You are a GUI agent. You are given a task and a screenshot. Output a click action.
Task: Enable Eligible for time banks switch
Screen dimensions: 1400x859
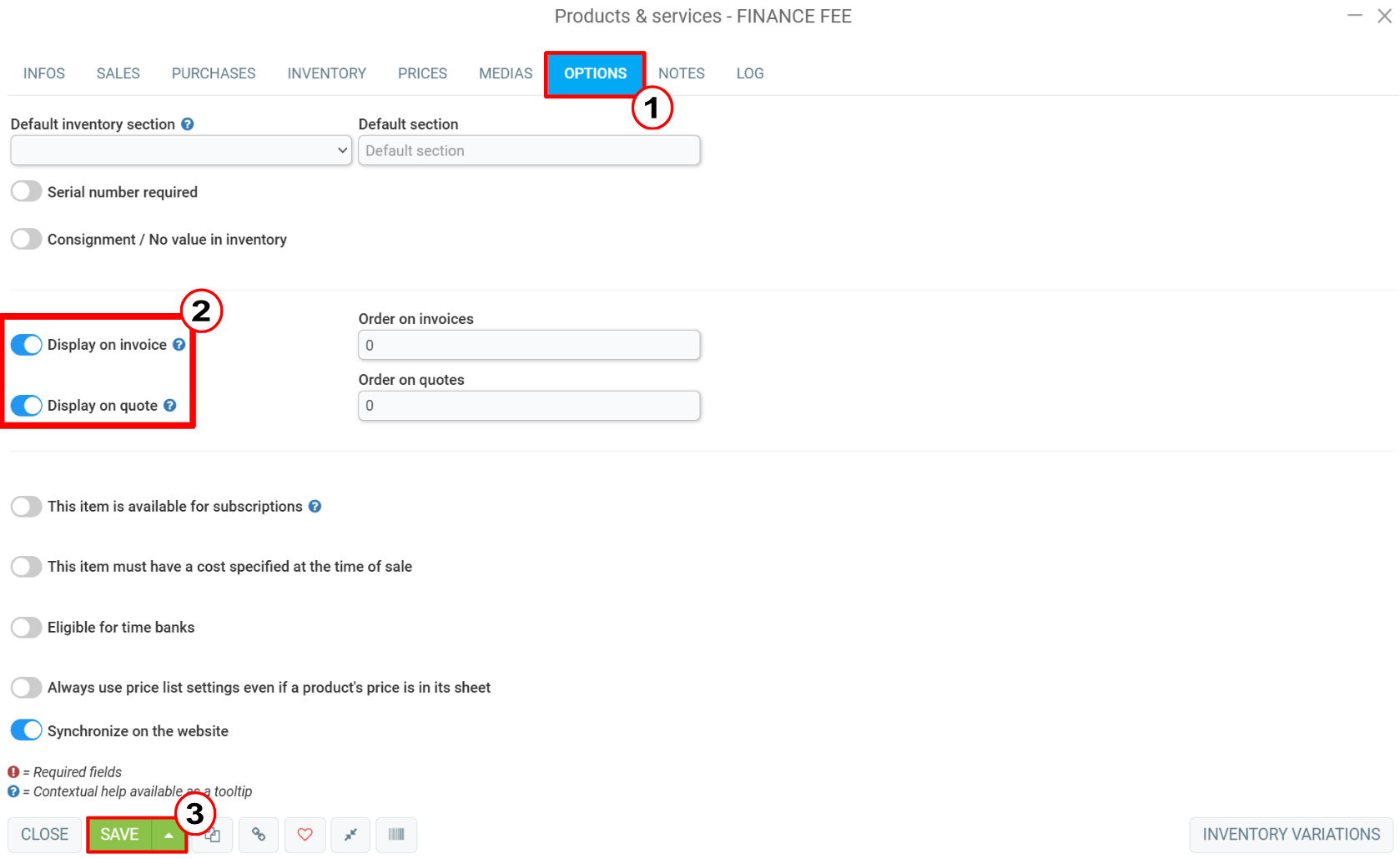(x=26, y=627)
